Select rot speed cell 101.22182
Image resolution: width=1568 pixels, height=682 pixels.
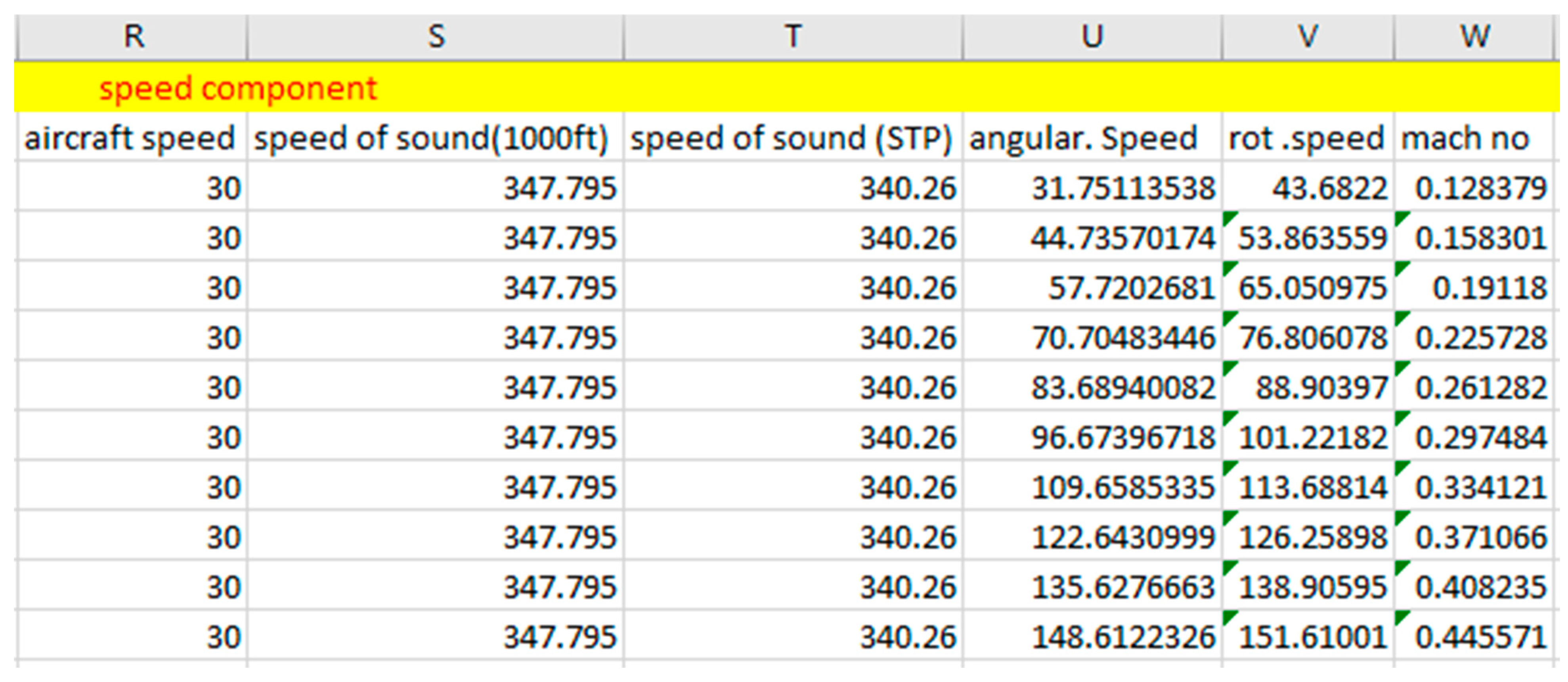tap(1312, 437)
